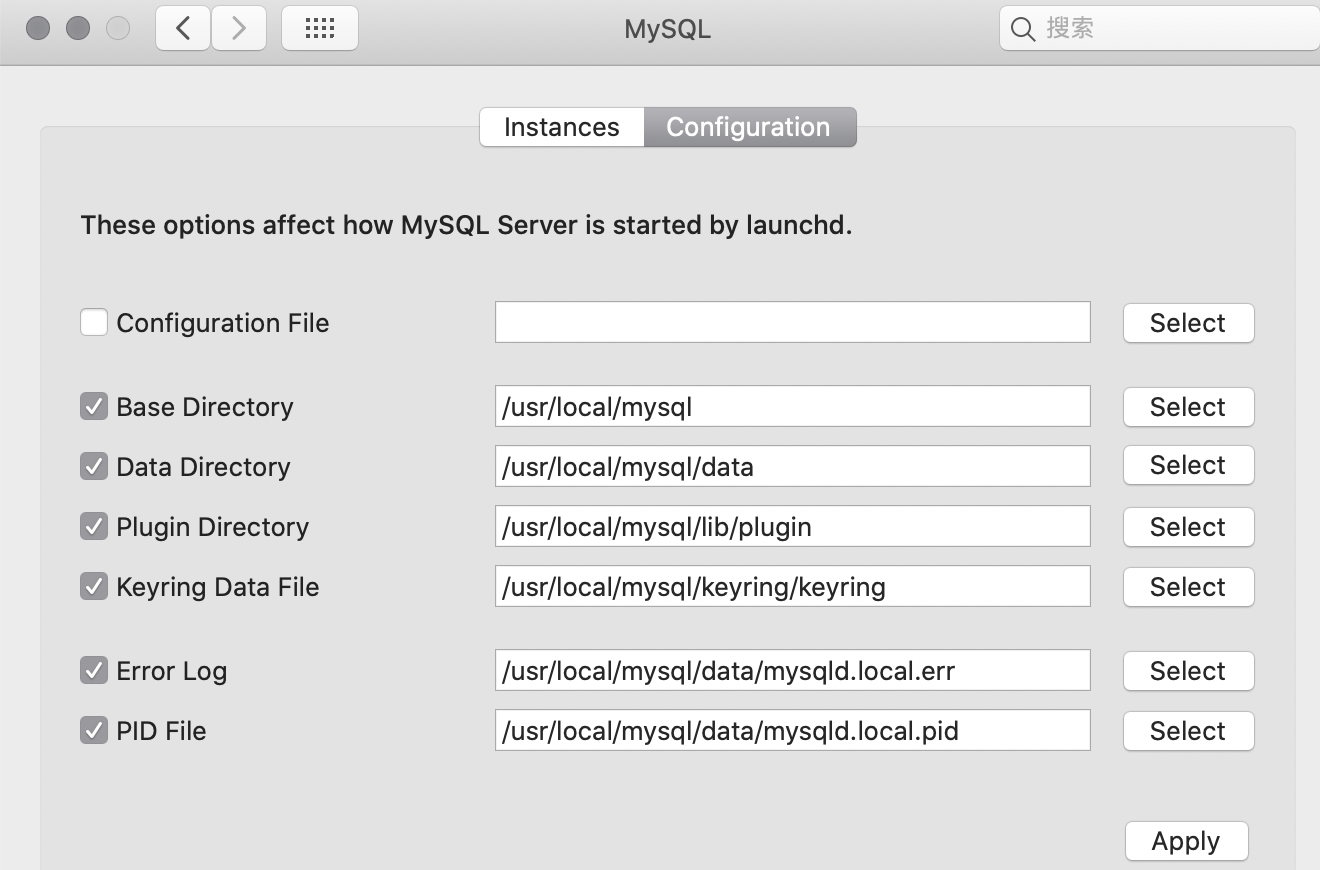This screenshot has height=870, width=1320.
Task: Toggle the Error Log checkbox
Action: [94, 671]
